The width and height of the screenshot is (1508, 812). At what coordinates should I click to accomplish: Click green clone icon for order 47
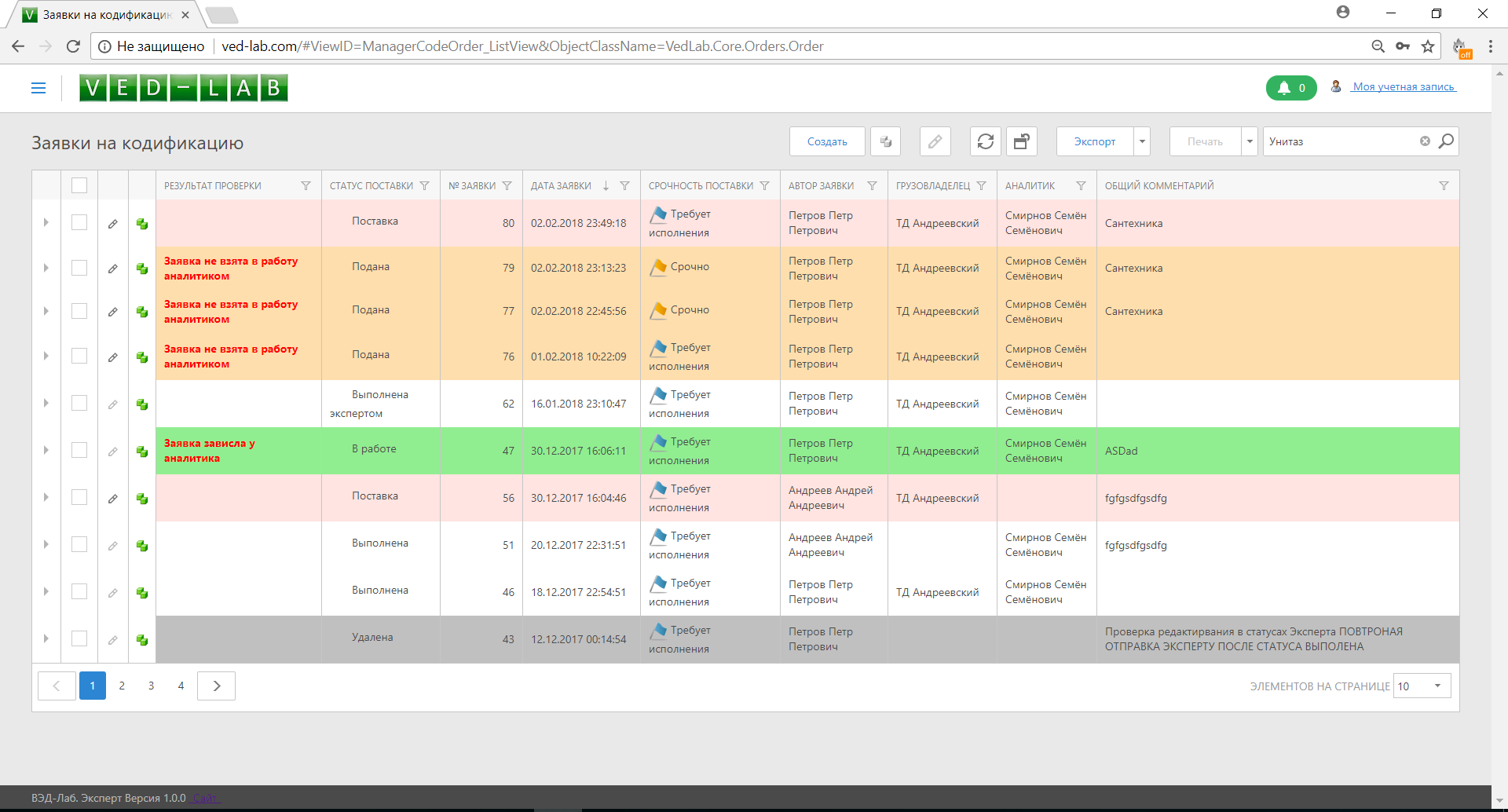(x=142, y=452)
